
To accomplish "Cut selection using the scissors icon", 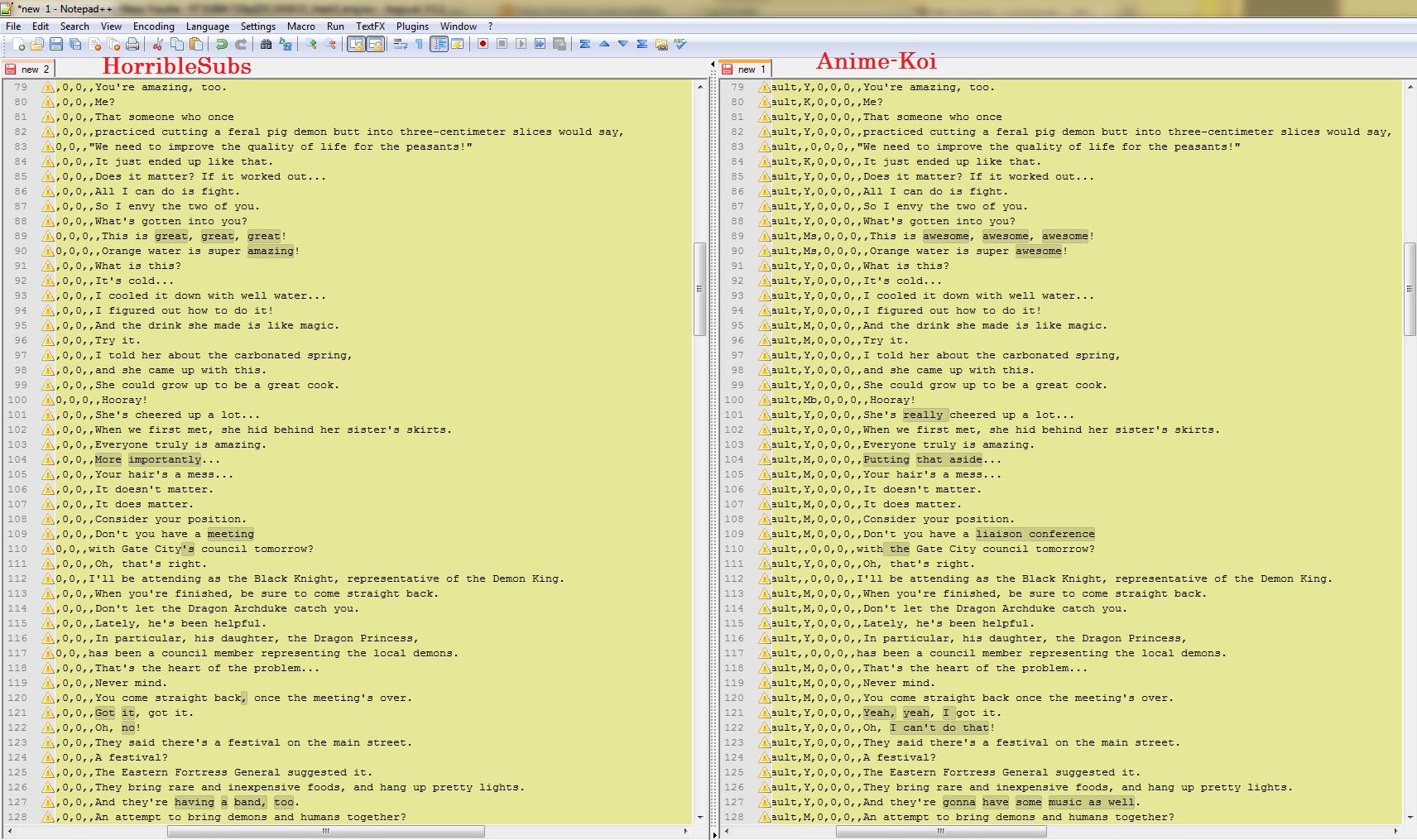I will pos(157,45).
